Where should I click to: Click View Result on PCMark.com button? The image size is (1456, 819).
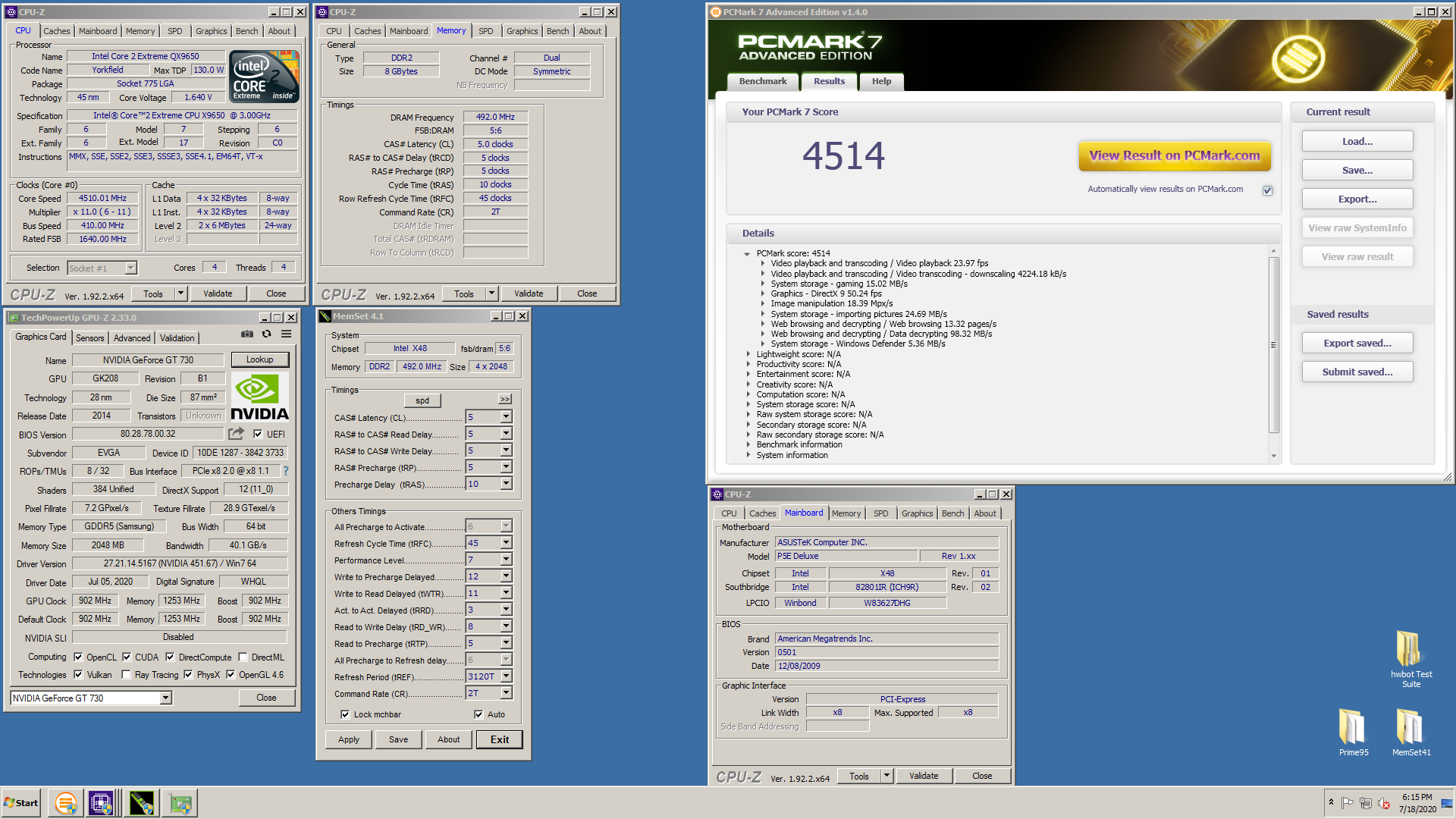pyautogui.click(x=1175, y=155)
